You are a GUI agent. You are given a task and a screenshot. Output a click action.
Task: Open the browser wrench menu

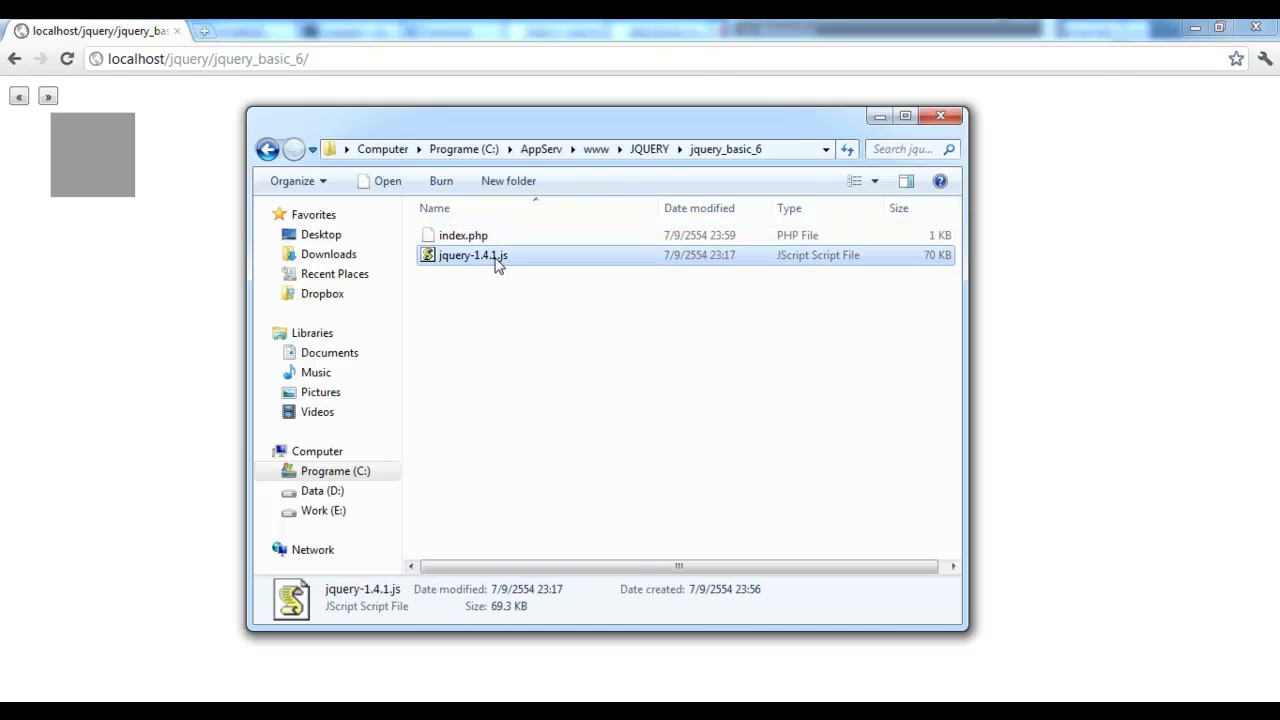[1265, 59]
